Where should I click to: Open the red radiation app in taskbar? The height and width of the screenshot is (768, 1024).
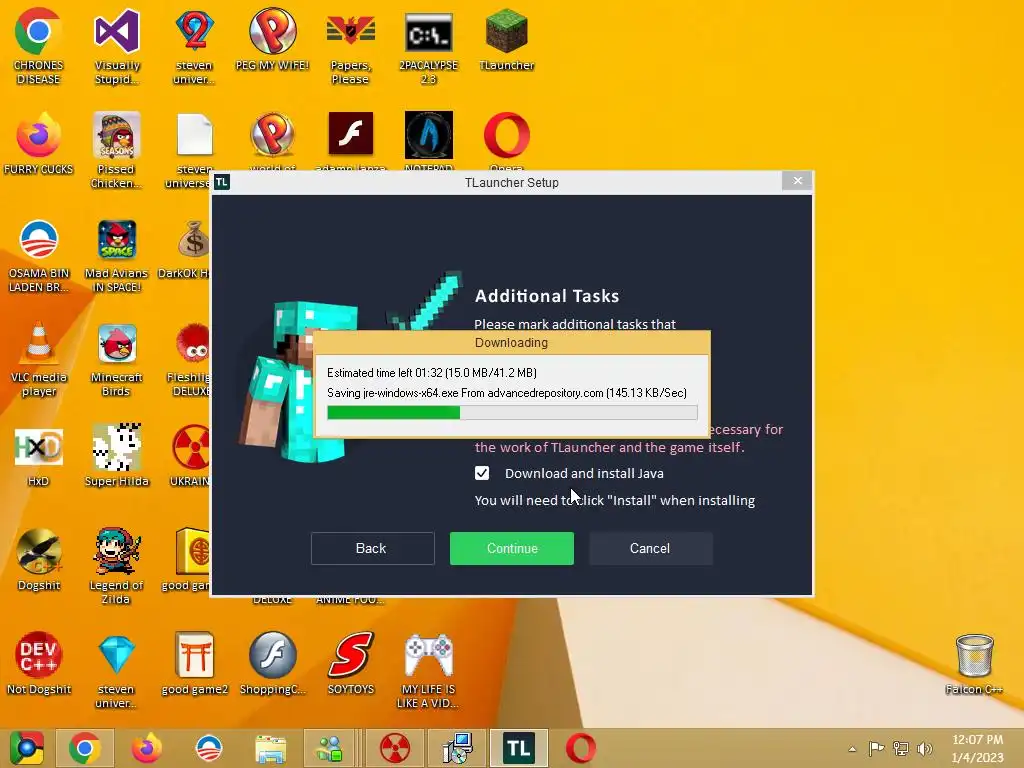coord(395,748)
